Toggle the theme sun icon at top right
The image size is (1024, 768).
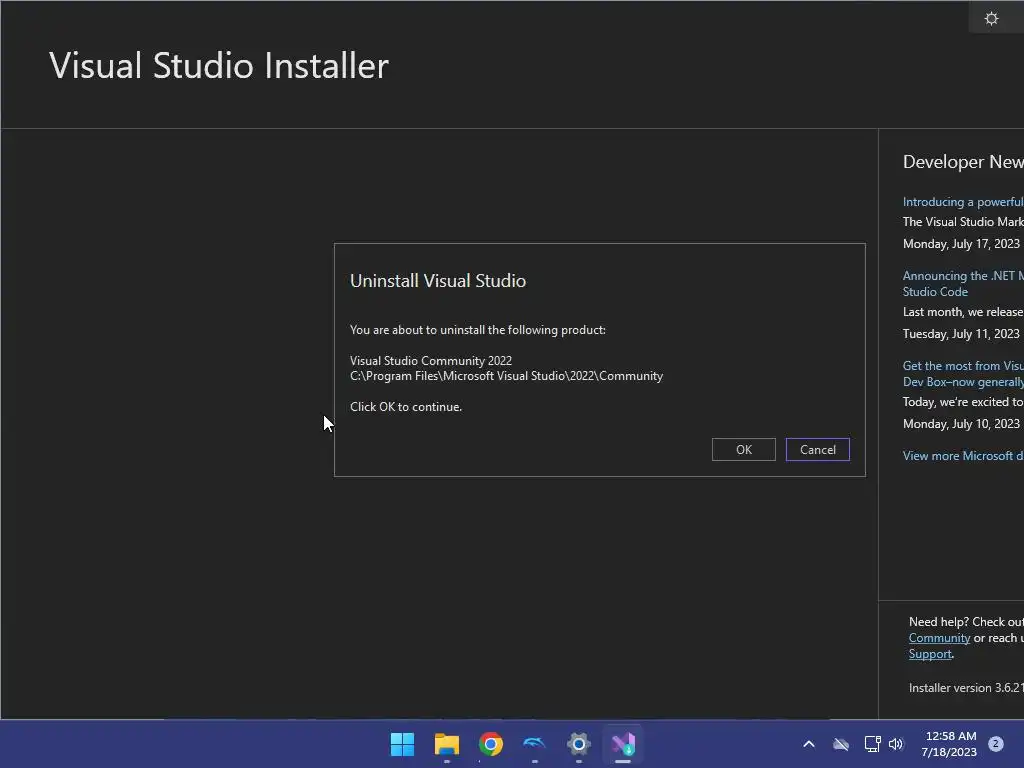pyautogui.click(x=991, y=18)
